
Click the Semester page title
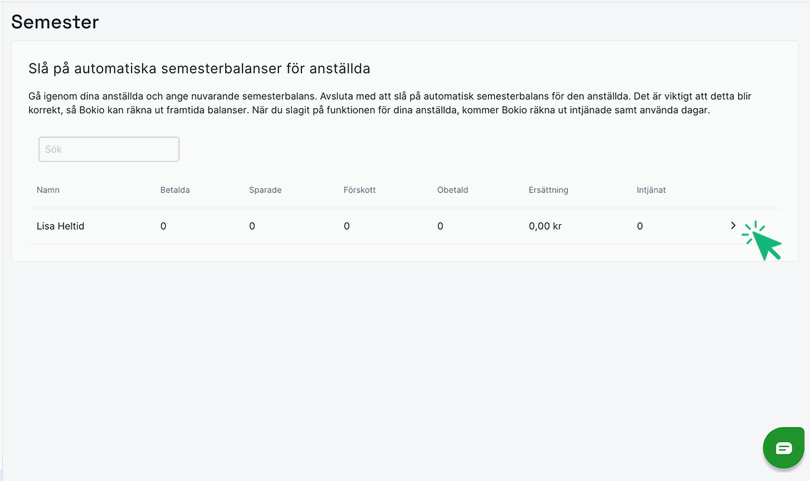coord(55,20)
